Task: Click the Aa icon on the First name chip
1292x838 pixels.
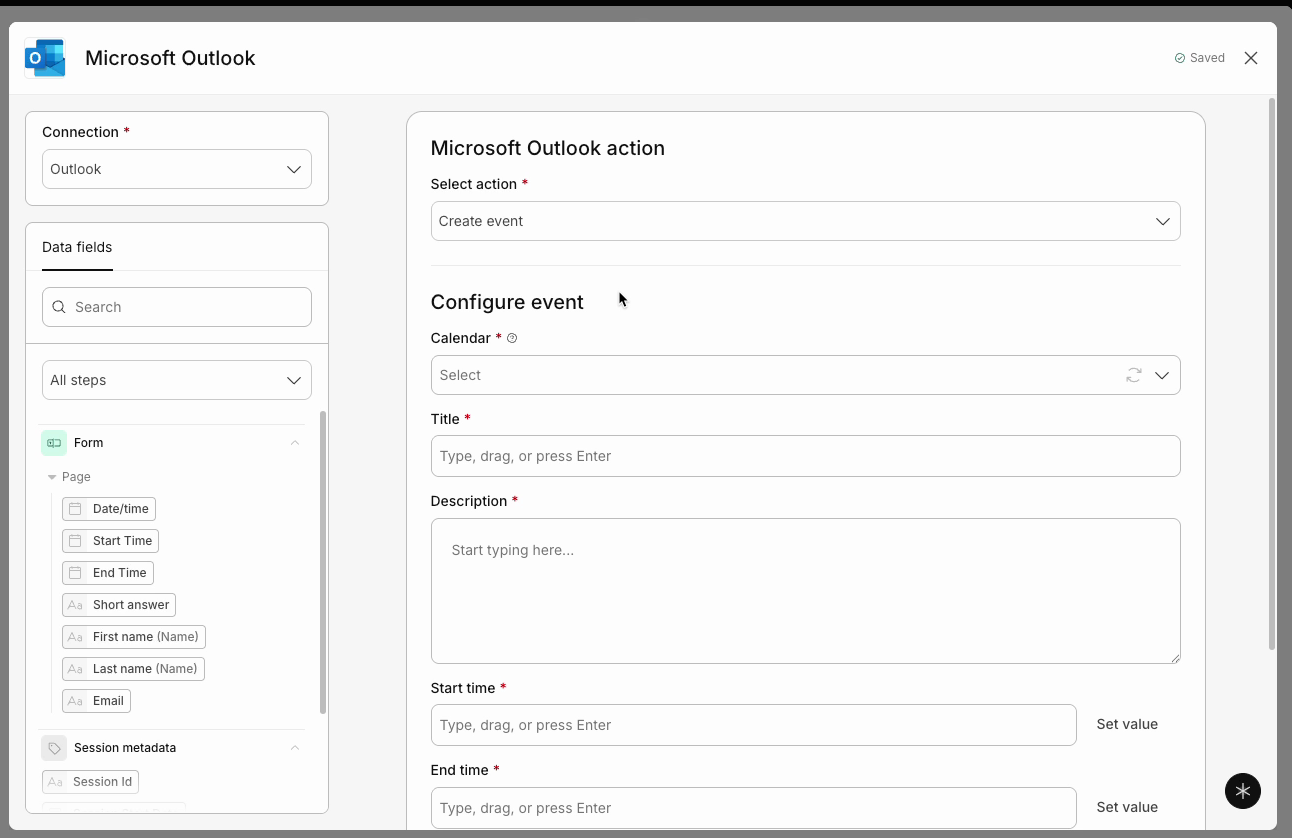Action: [75, 637]
